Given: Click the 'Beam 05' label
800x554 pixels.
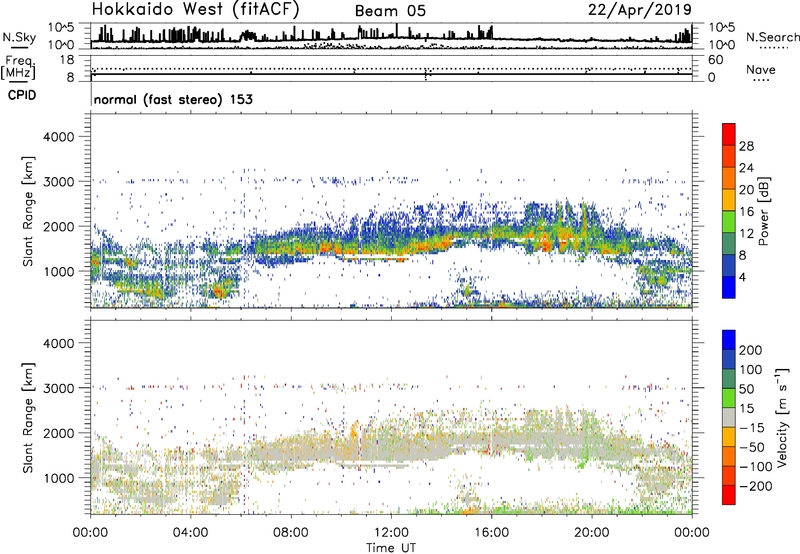Looking at the screenshot, I should [390, 11].
